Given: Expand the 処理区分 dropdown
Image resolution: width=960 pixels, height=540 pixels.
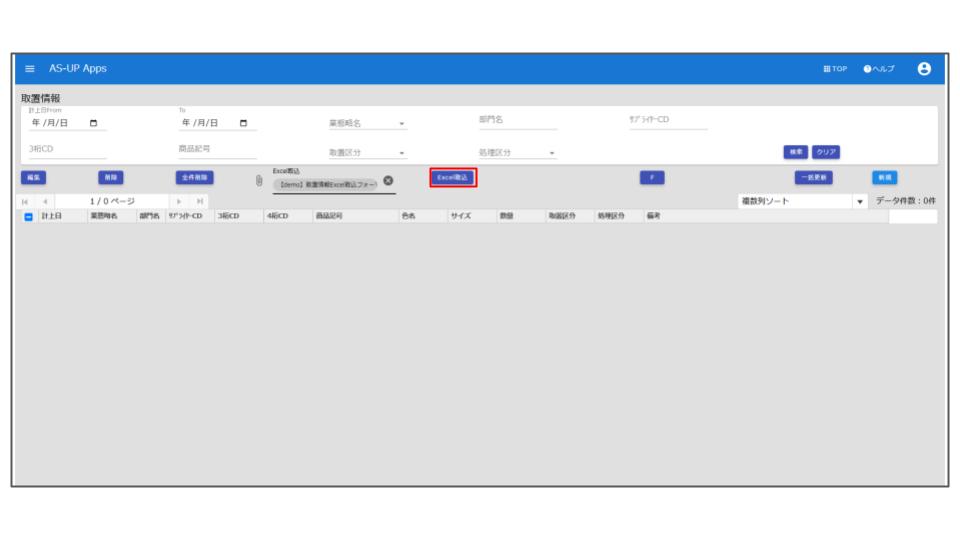Looking at the screenshot, I should [x=552, y=154].
